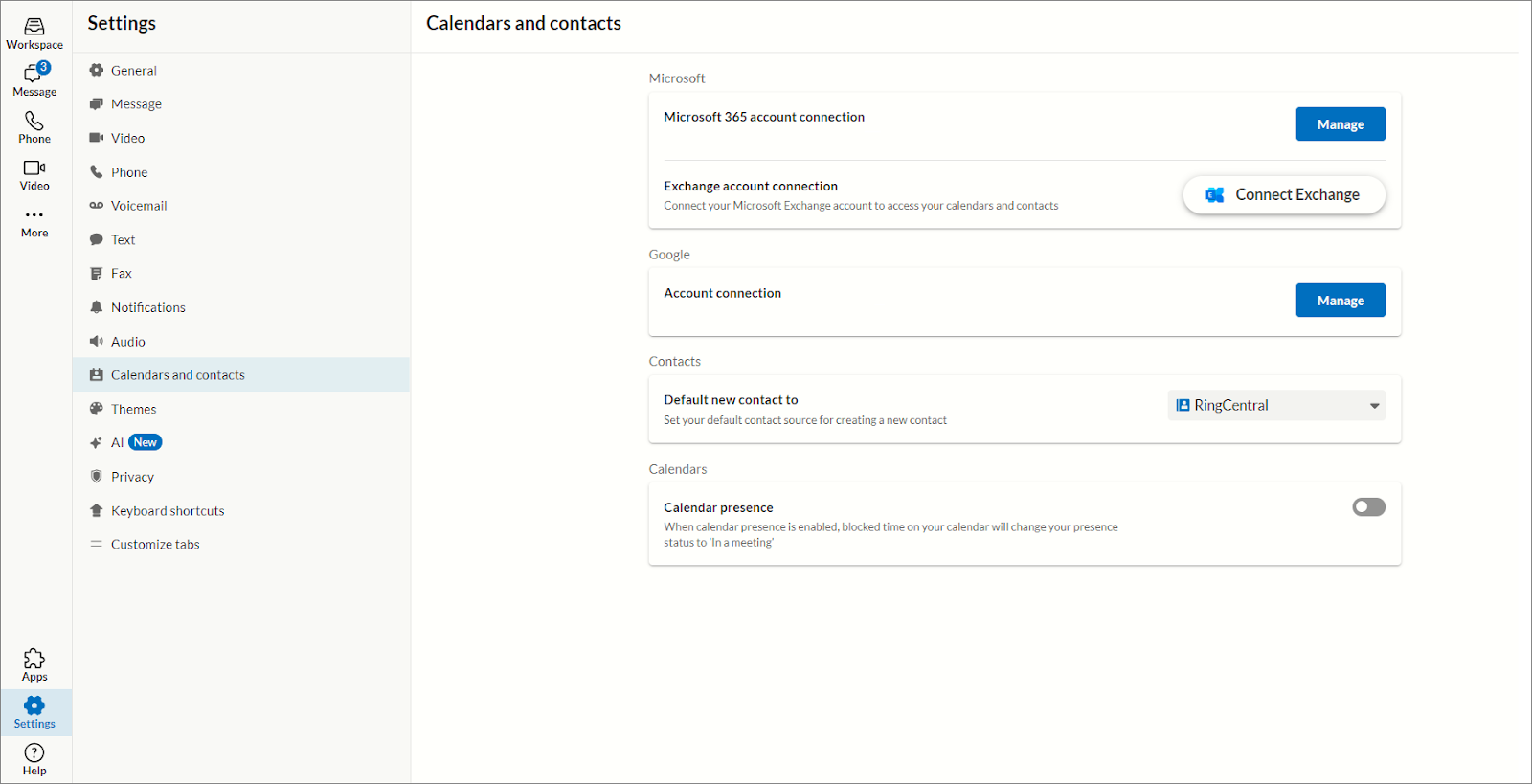Open Customize tabs label

point(155,545)
